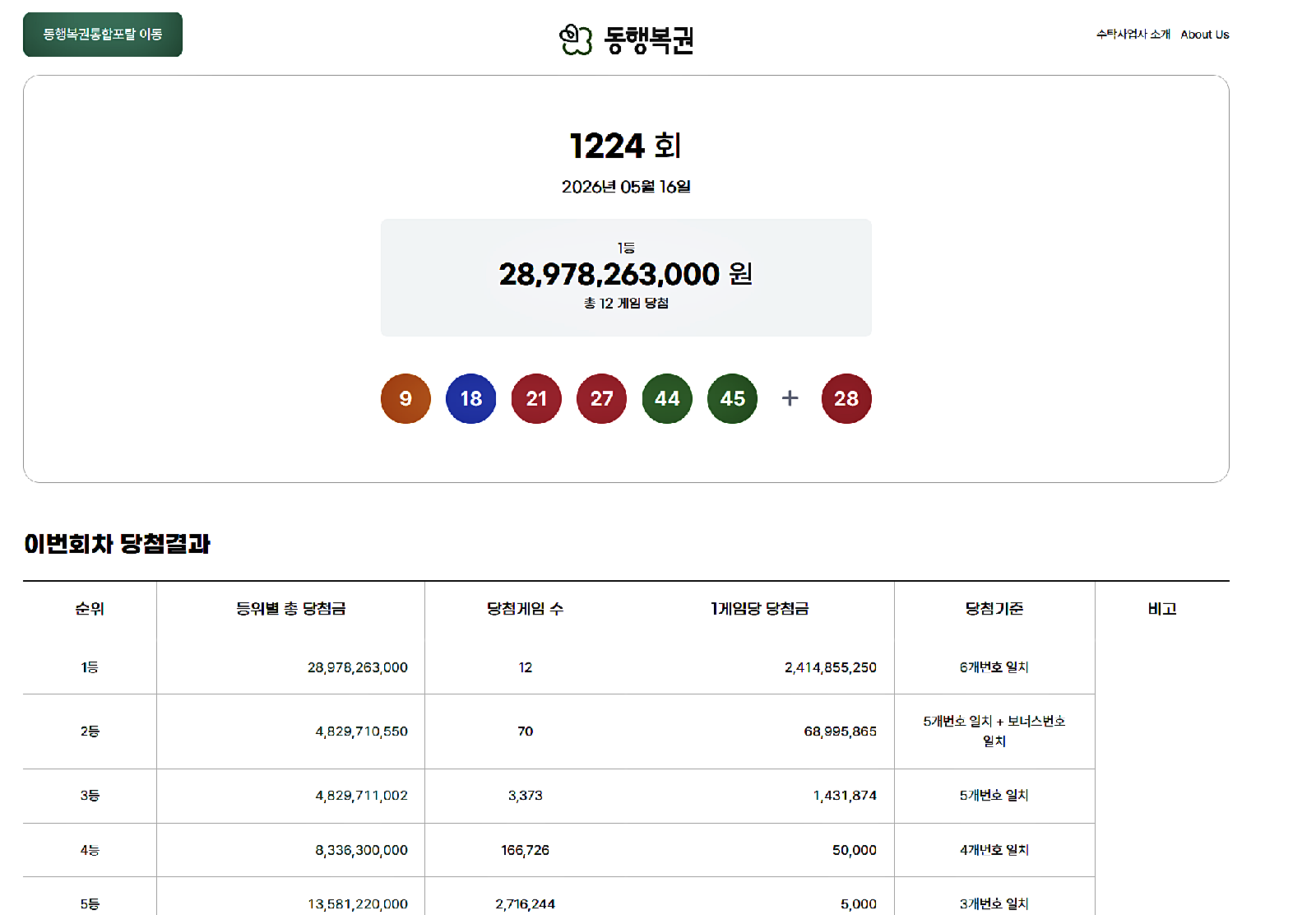This screenshot has width=1316, height=915.
Task: Click the "2등" rank cell
Action: (x=90, y=732)
